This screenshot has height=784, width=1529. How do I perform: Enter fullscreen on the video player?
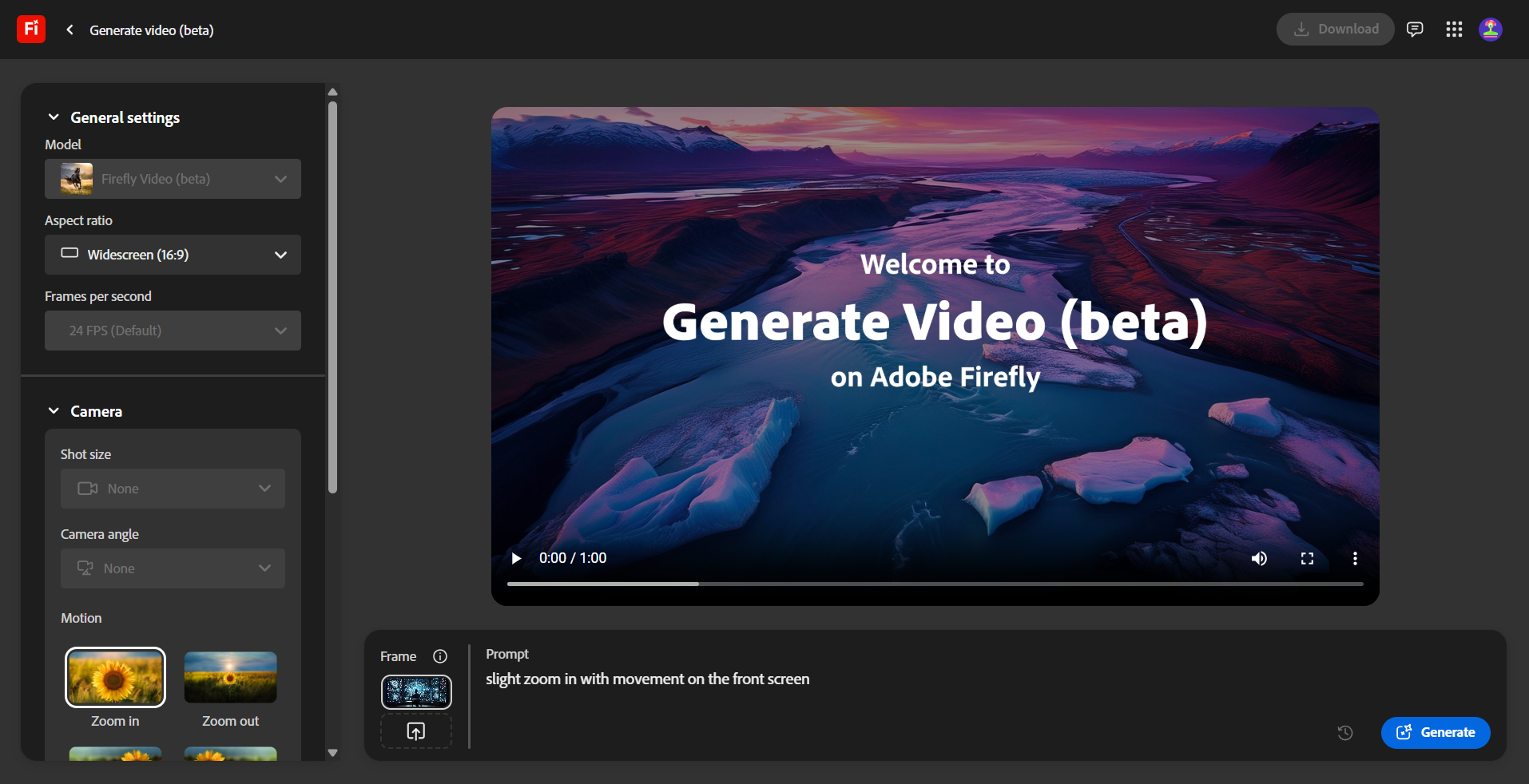click(1307, 558)
